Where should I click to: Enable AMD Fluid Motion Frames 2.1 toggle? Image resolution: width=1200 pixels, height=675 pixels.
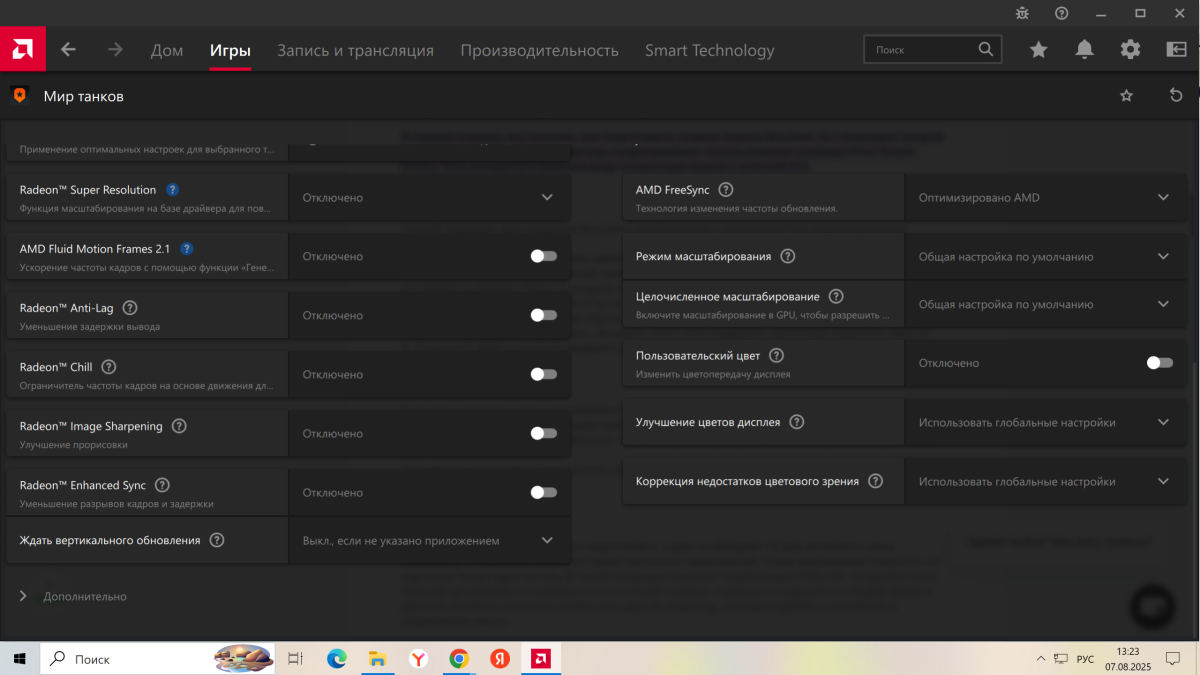[543, 256]
